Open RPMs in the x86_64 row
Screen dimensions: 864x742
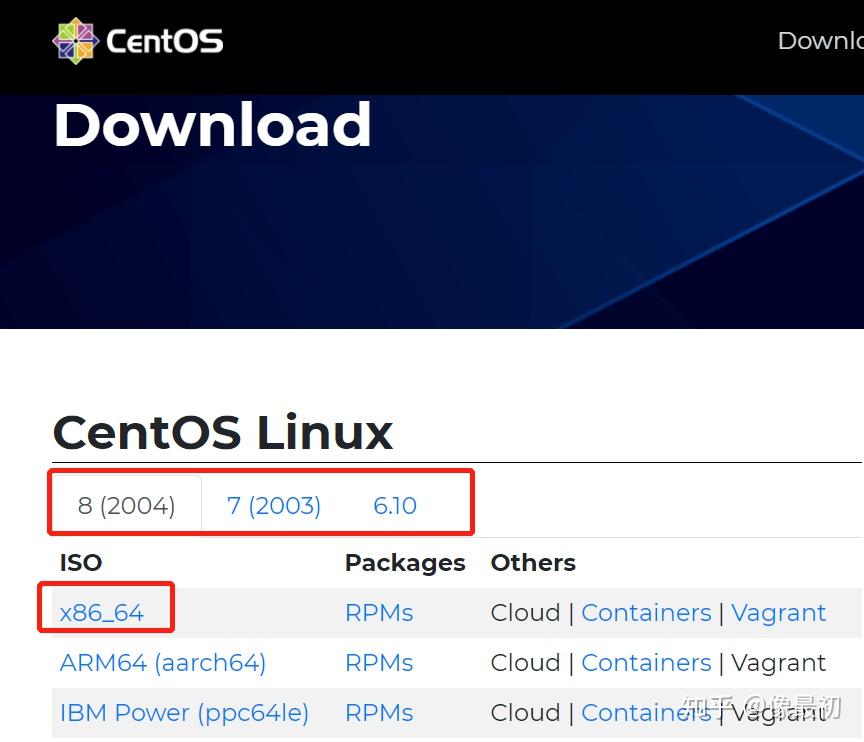point(379,612)
